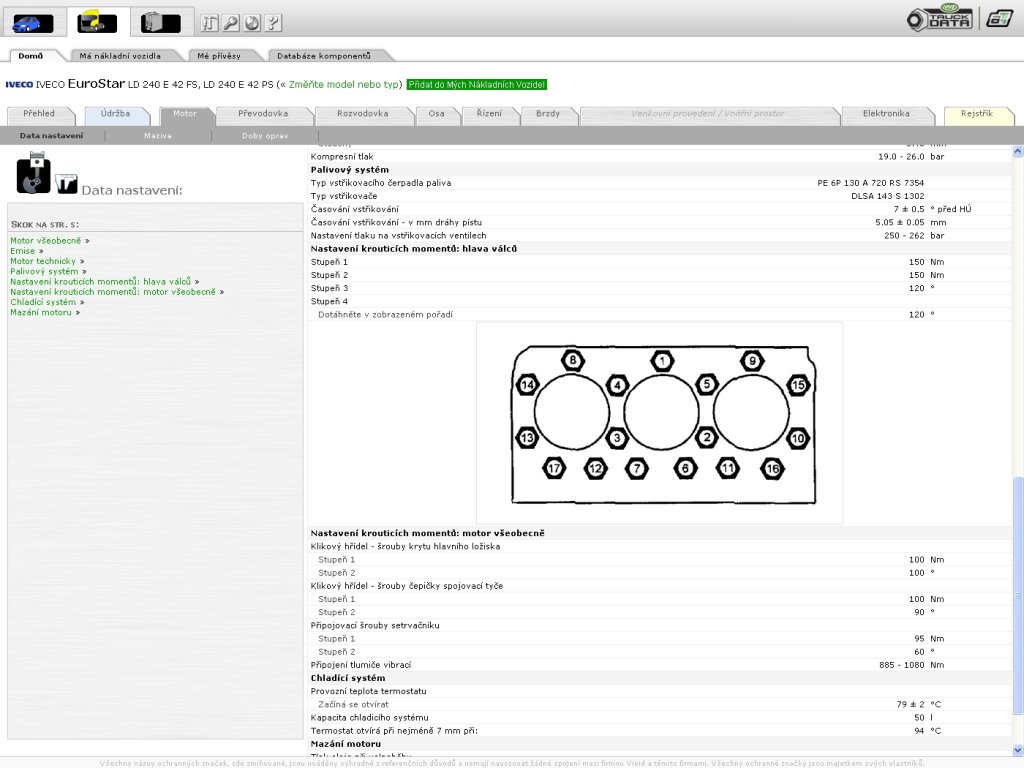The image size is (1024, 768).
Task: Click the green eT logo at top right
Action: 998,18
